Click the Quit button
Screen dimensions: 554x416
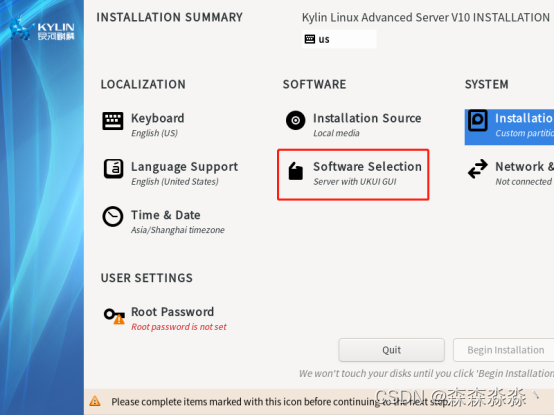[x=391, y=350]
